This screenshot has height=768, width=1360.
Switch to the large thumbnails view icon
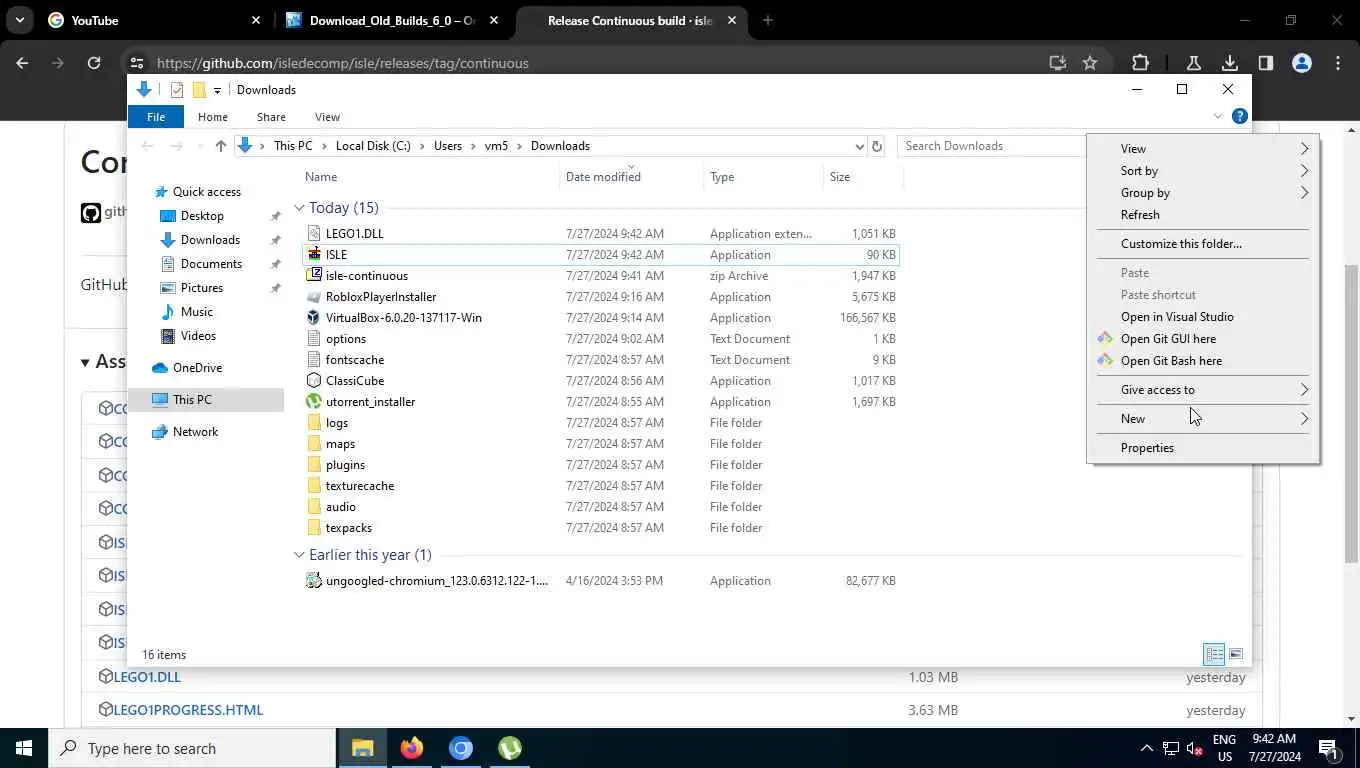point(1236,654)
